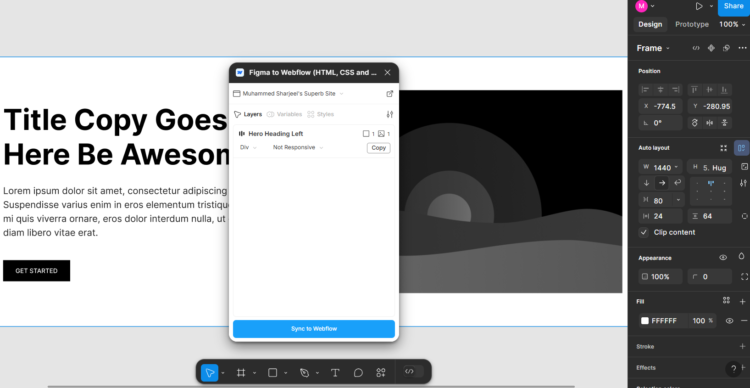750x388 pixels.
Task: Open the Not Responsive dropdown
Action: pyautogui.click(x=298, y=147)
